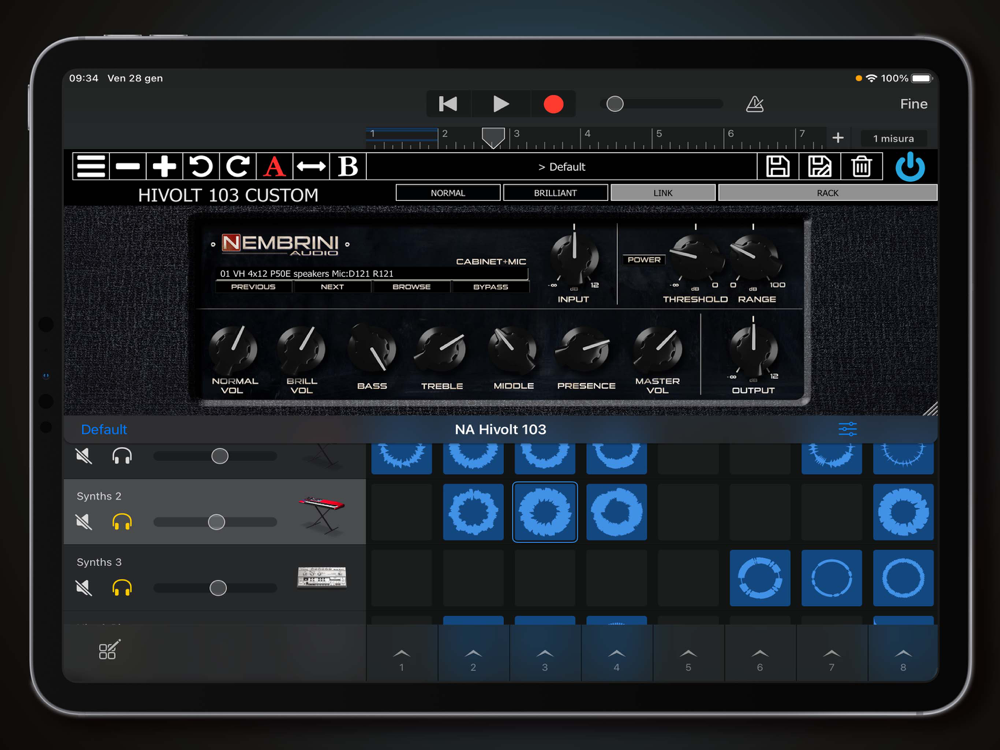Select the Synths 3 drum machine icon

pos(322,577)
